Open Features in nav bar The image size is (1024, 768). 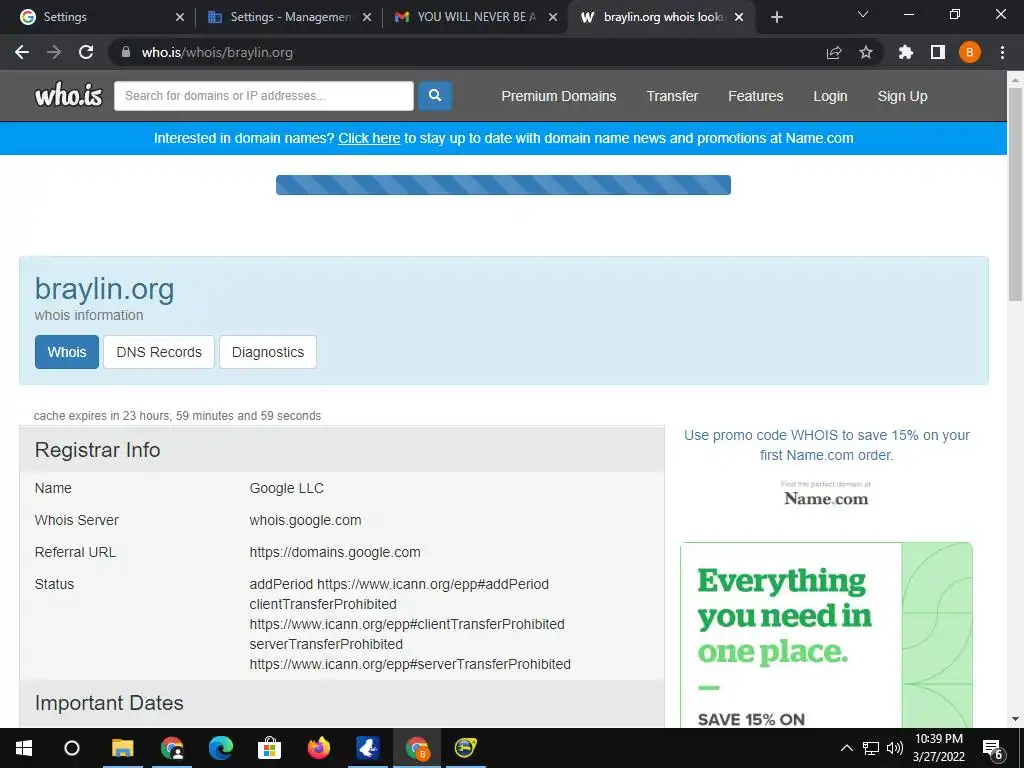756,96
